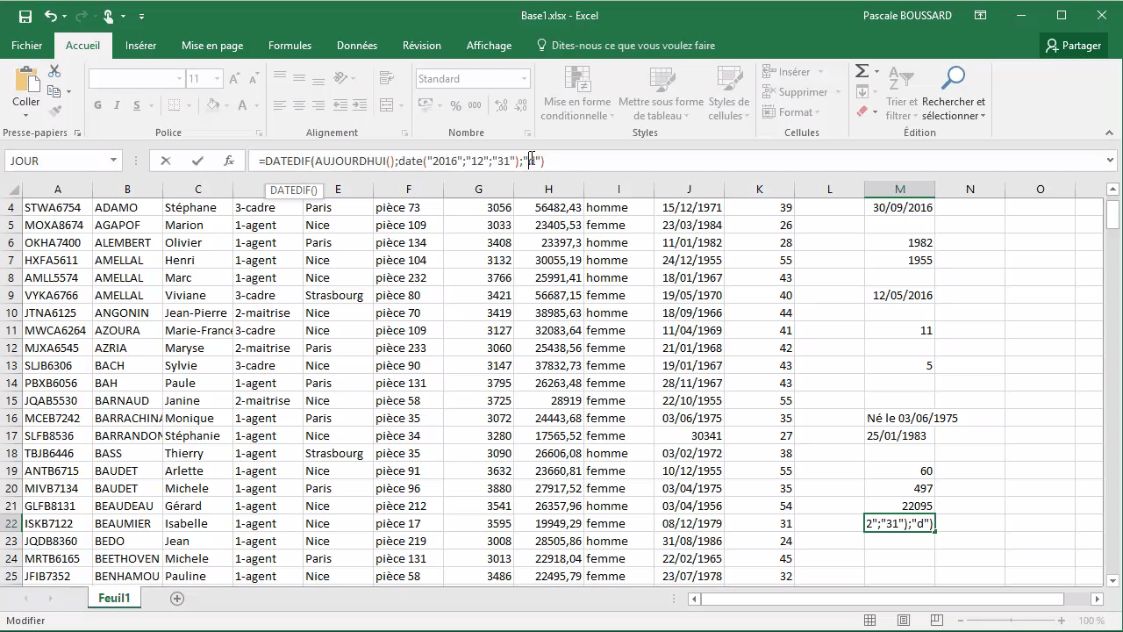The image size is (1123, 632).
Task: Open the Insert Function fx dialog
Action: coord(229,161)
